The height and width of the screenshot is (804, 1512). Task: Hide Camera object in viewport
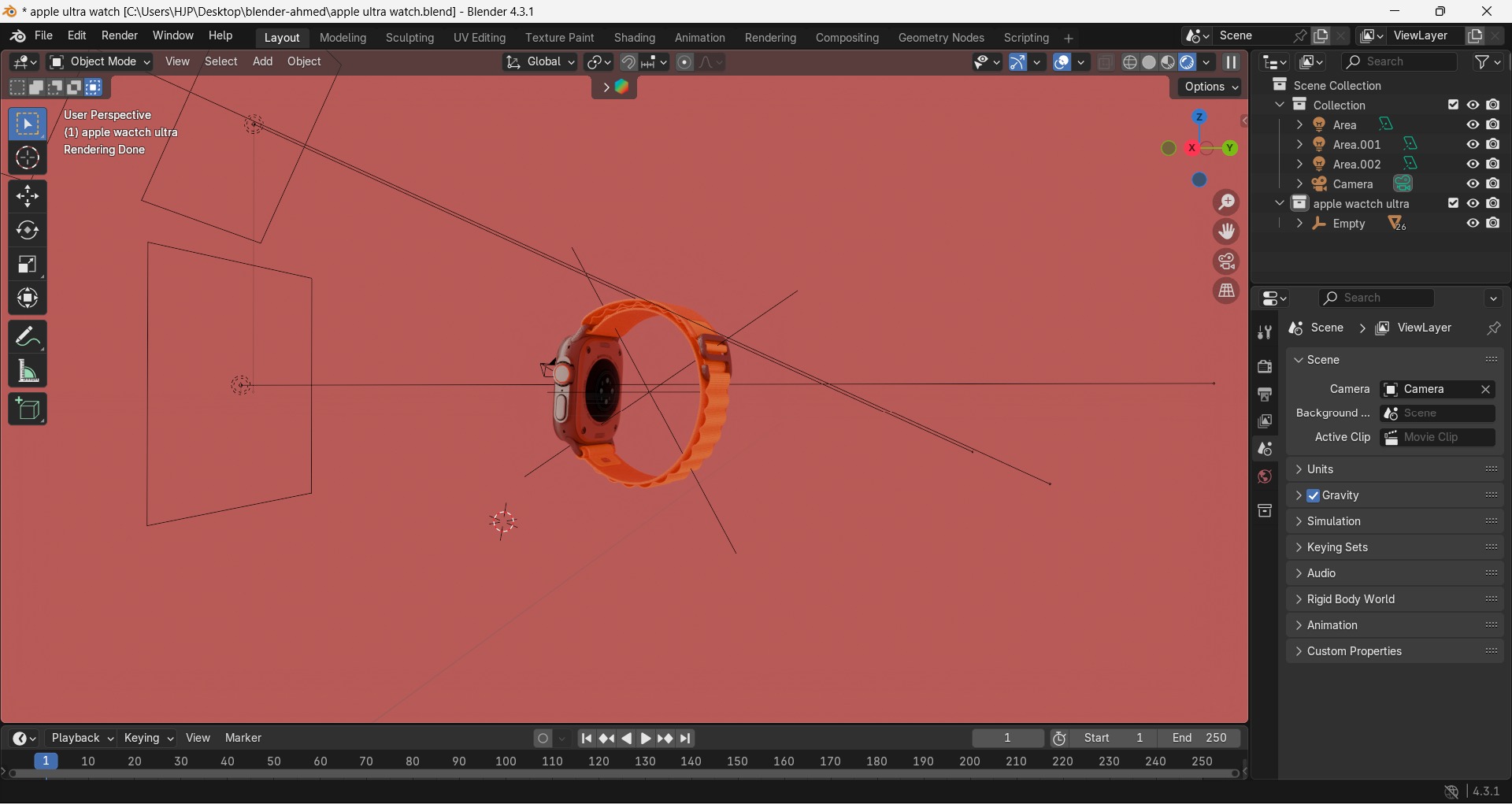pyautogui.click(x=1473, y=184)
